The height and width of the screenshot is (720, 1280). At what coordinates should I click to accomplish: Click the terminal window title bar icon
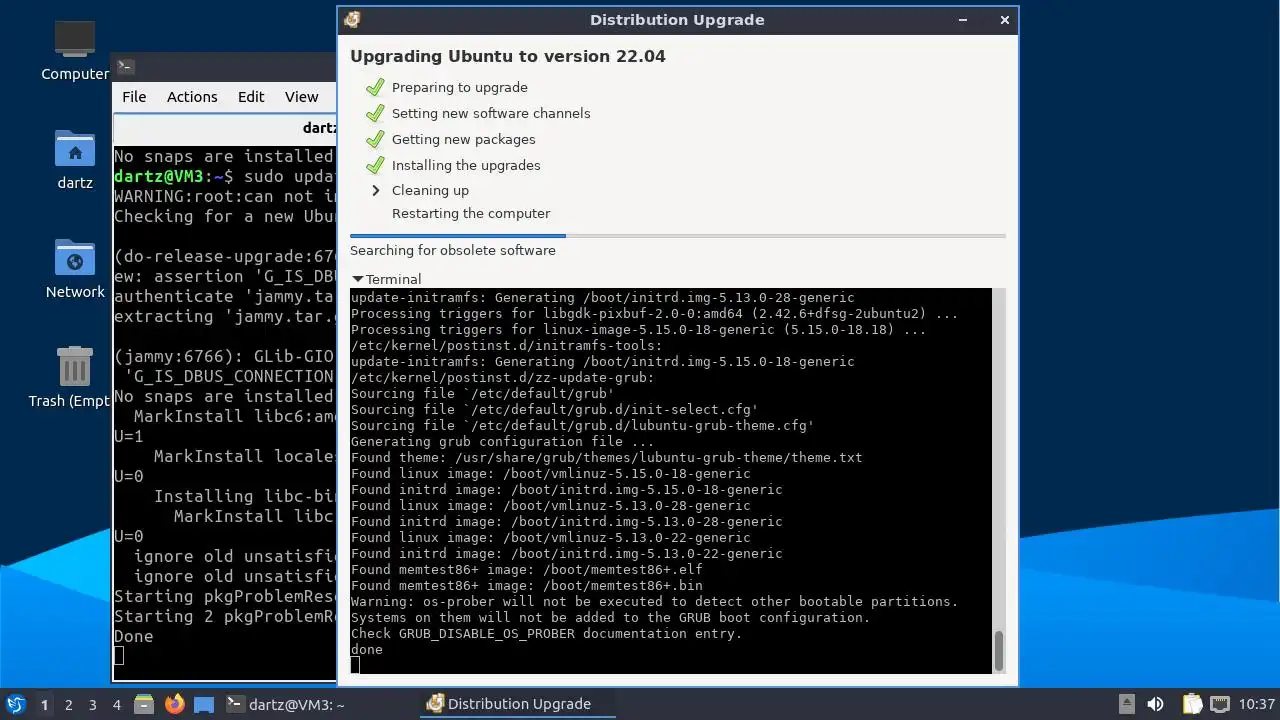click(x=126, y=67)
